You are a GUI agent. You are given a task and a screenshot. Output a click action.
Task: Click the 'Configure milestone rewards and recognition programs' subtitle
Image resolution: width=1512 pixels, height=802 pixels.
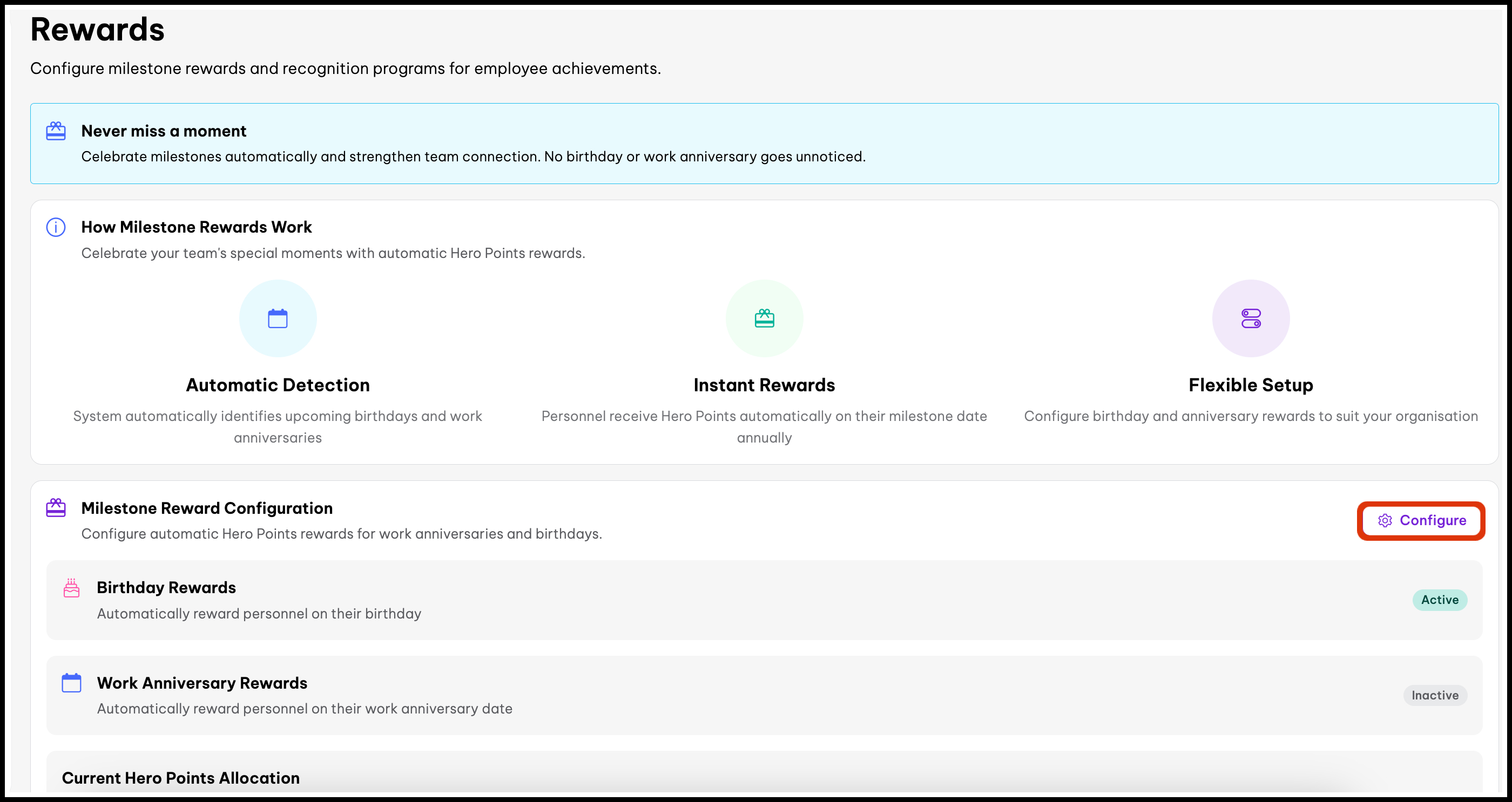(x=346, y=69)
